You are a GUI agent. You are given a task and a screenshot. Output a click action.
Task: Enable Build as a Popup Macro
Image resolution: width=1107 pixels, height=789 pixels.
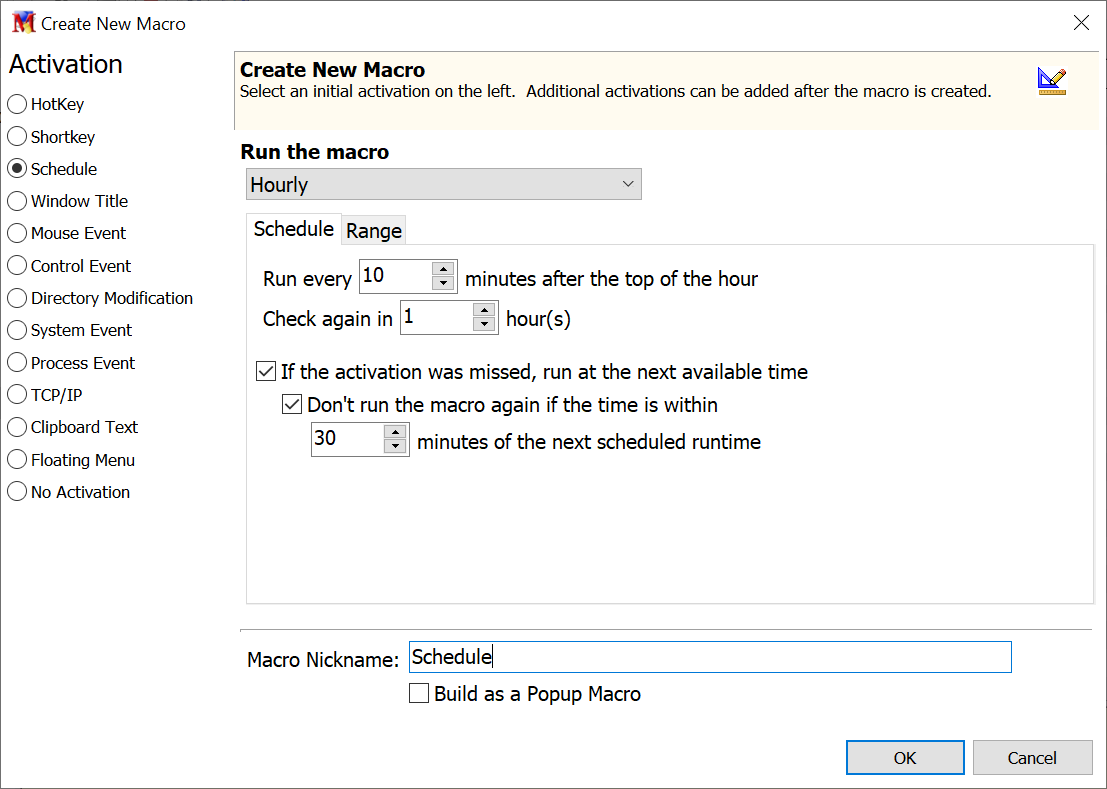420,694
